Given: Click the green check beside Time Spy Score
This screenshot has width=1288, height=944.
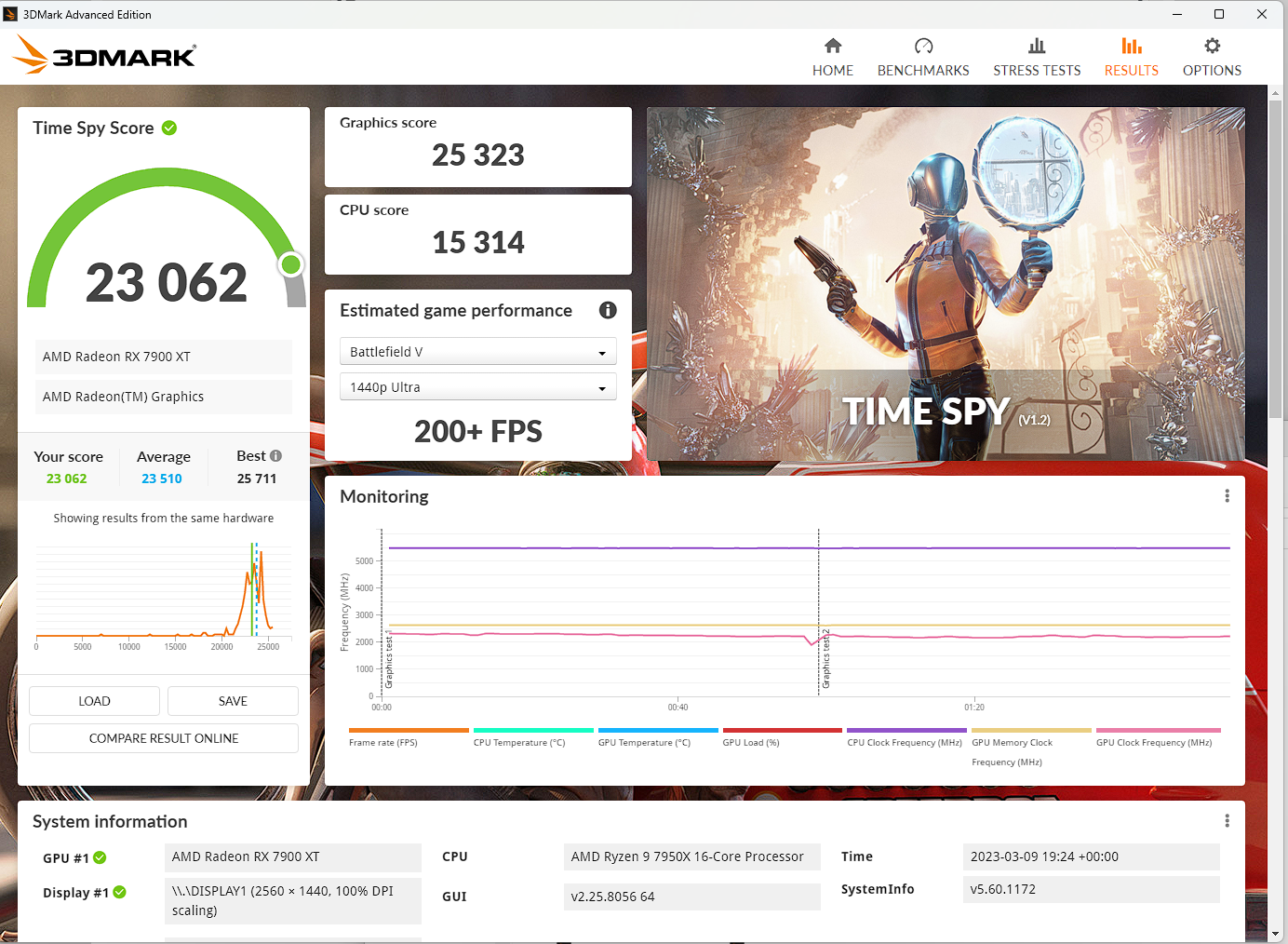Looking at the screenshot, I should point(169,128).
